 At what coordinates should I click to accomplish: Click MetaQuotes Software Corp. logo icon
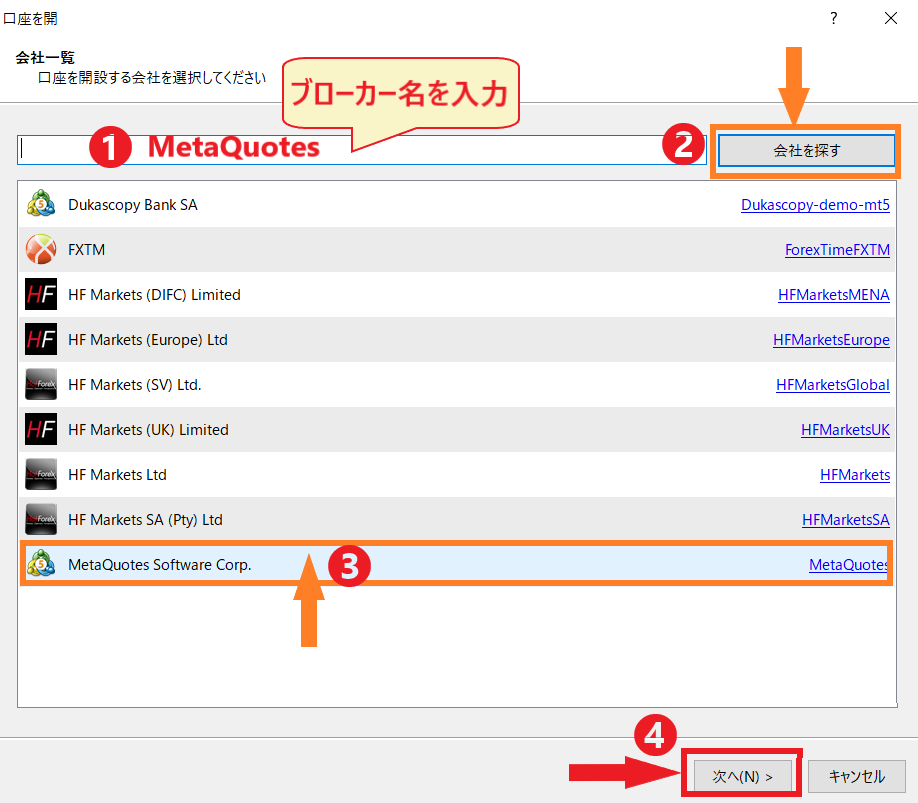coord(40,565)
